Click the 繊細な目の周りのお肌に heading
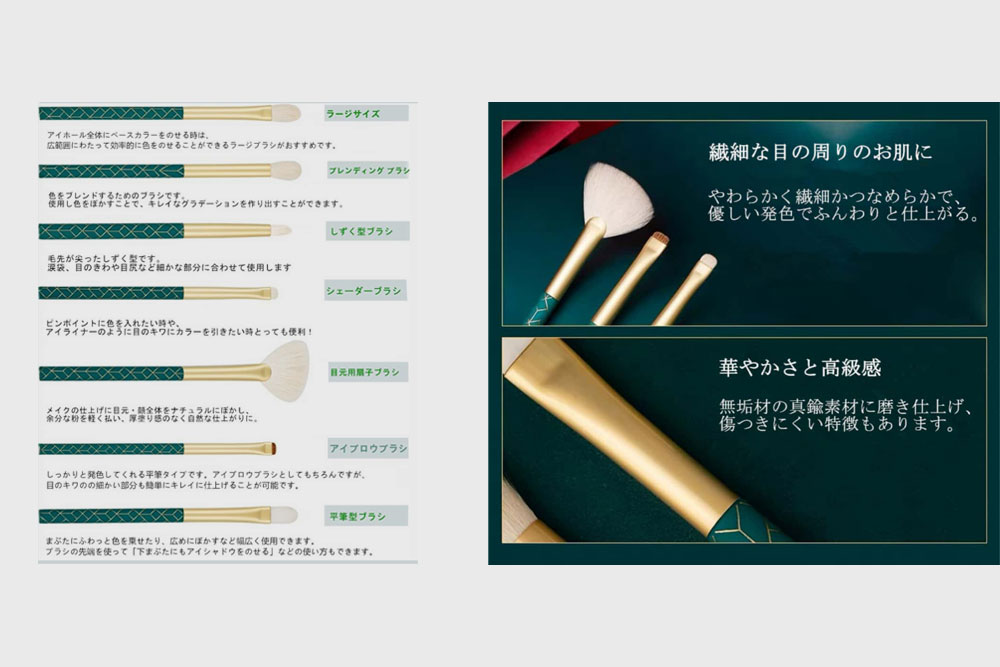 [x=819, y=153]
